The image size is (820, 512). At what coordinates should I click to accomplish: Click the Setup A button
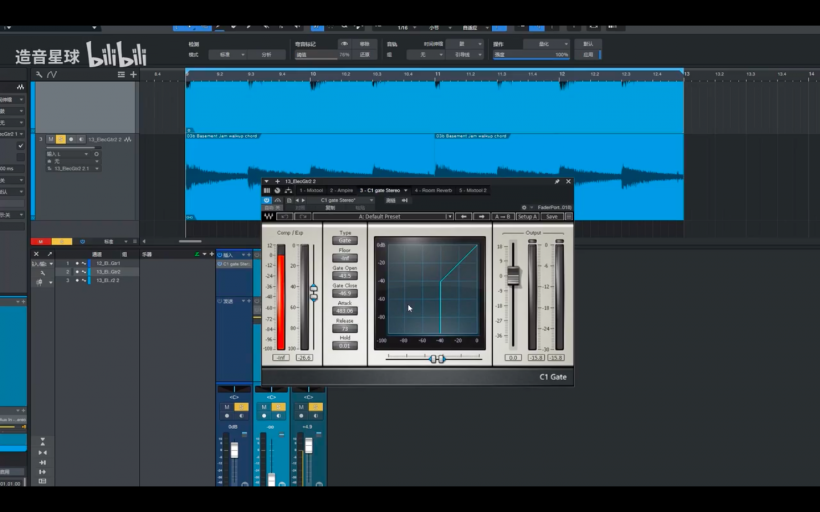[527, 217]
